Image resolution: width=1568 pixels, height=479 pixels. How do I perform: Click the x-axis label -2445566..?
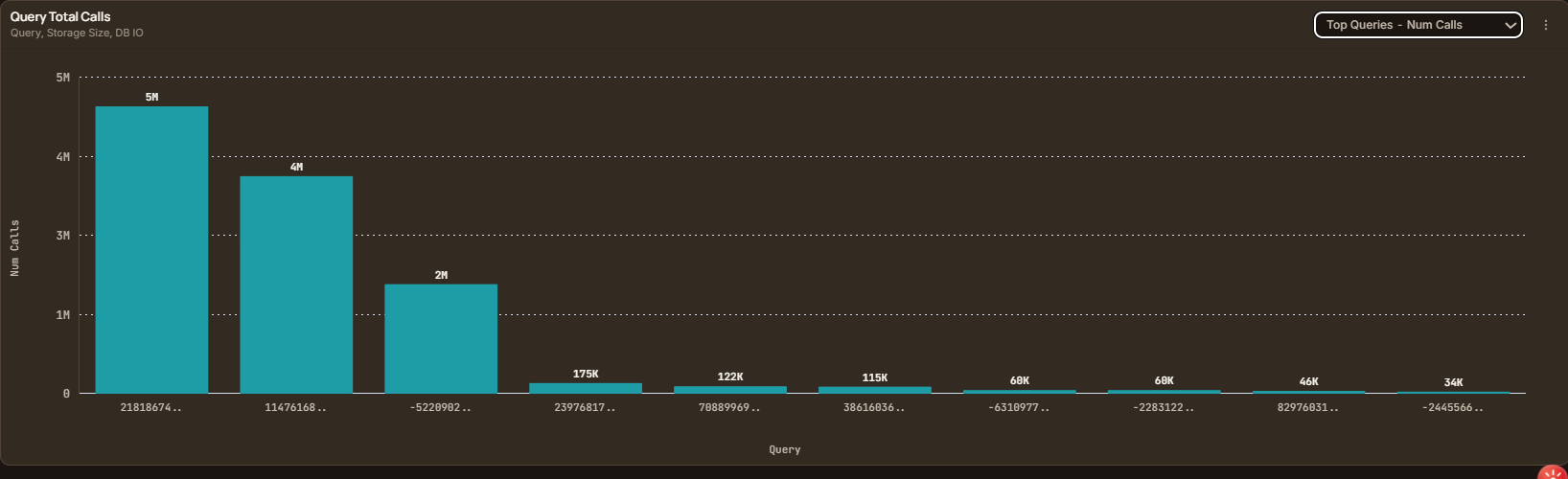coord(1454,408)
